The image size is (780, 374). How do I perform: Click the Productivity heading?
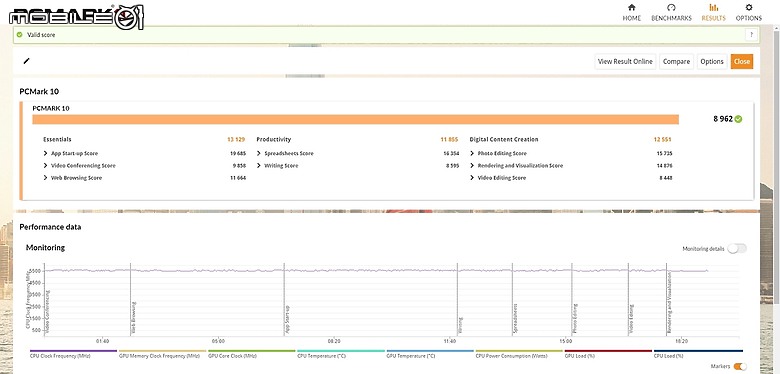(274, 140)
